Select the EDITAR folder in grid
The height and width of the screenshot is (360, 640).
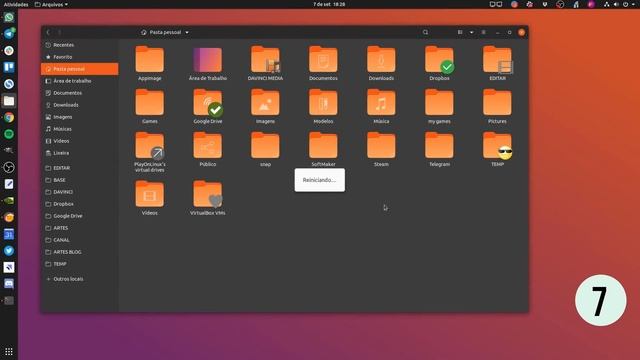pyautogui.click(x=497, y=63)
